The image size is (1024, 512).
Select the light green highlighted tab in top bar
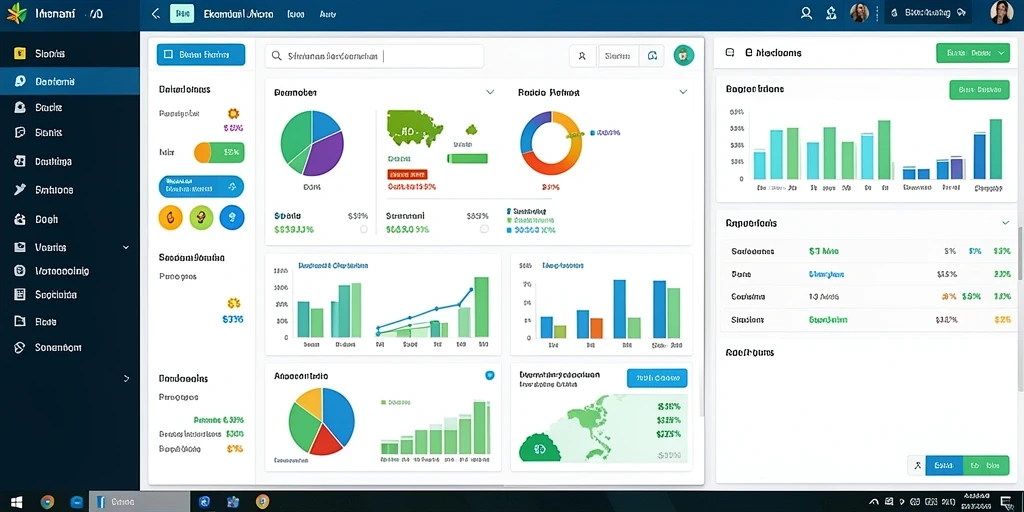182,14
